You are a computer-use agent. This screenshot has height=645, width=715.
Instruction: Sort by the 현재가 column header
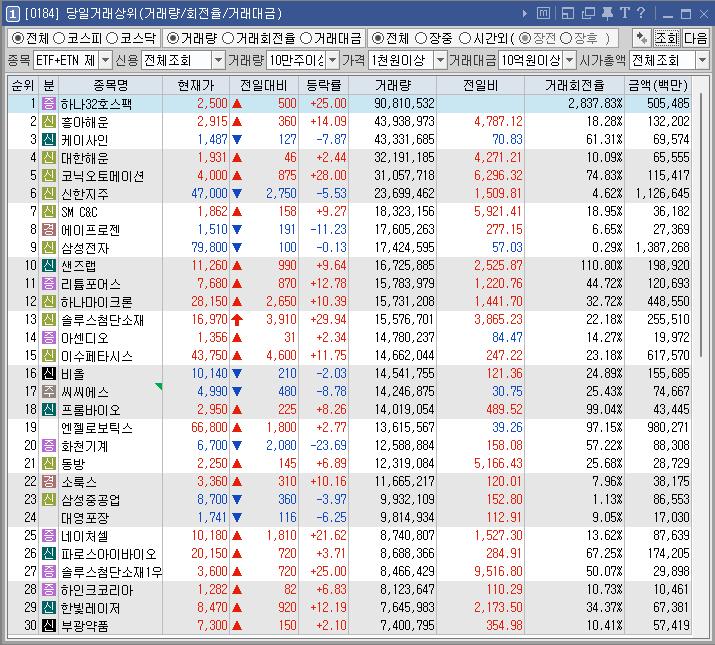[x=196, y=85]
